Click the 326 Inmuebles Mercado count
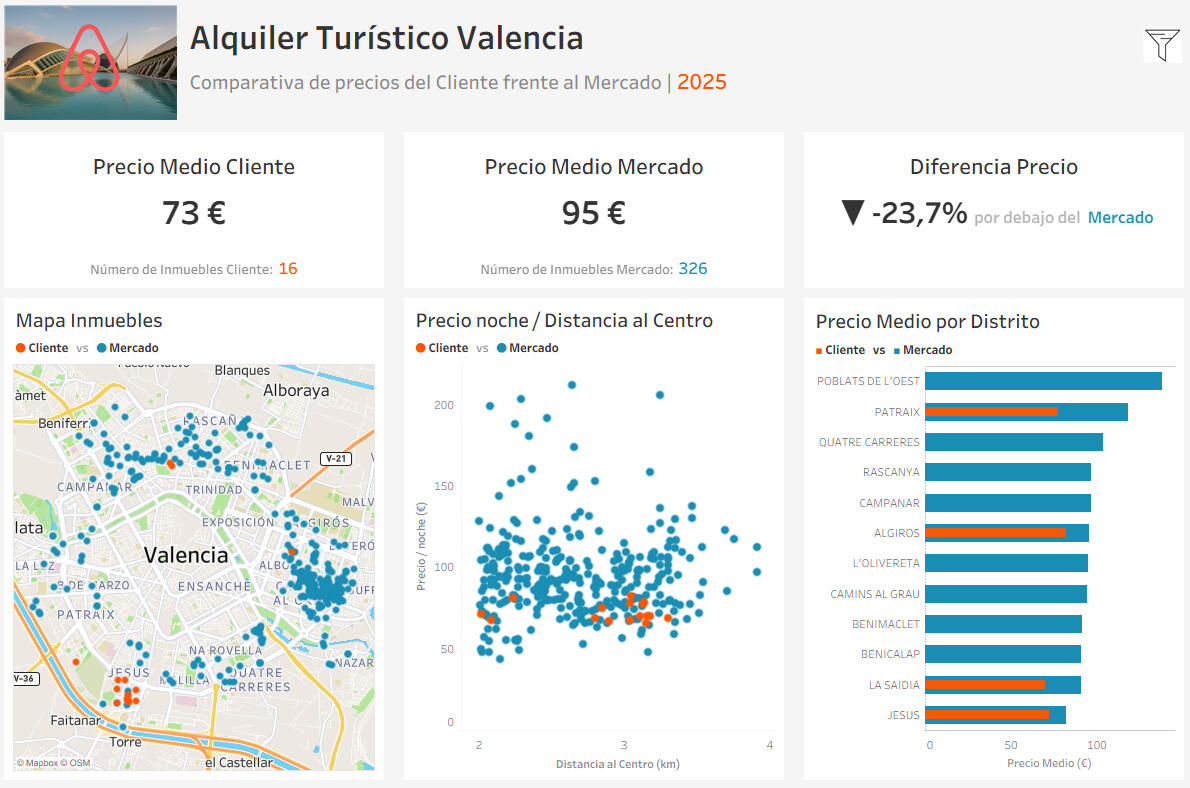 pos(692,268)
